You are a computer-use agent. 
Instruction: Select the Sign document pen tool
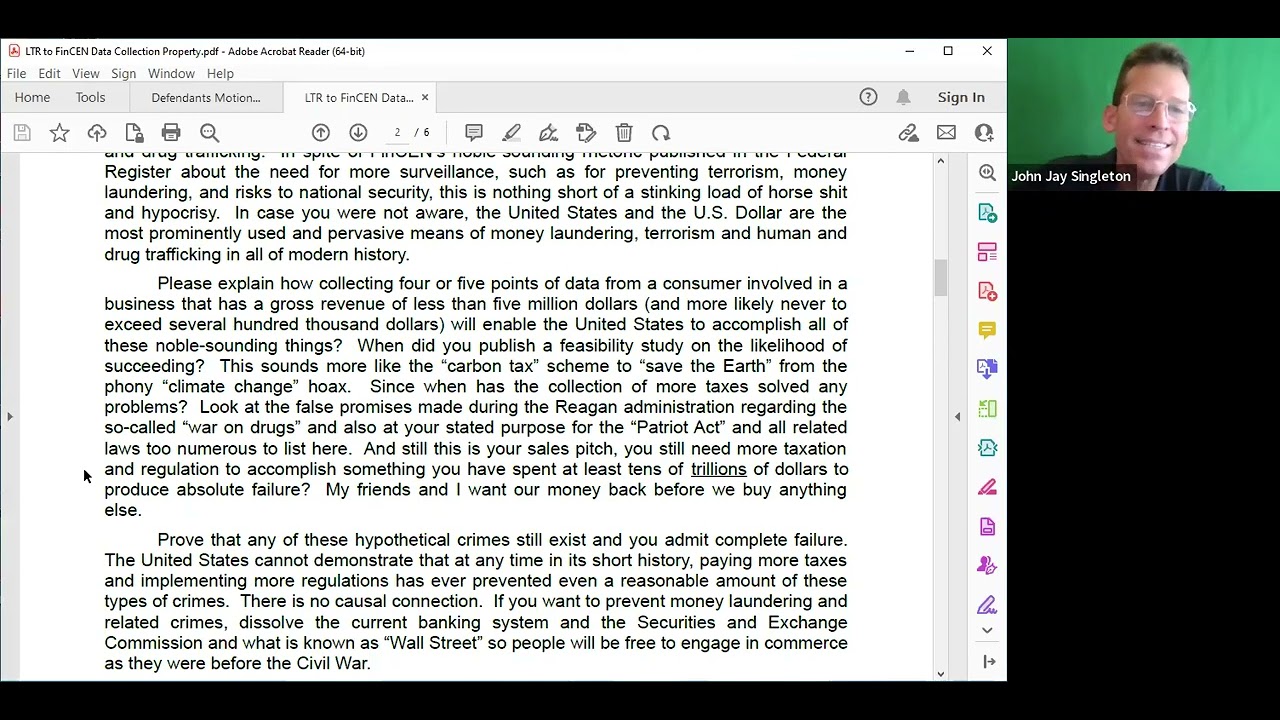pyautogui.click(x=548, y=133)
